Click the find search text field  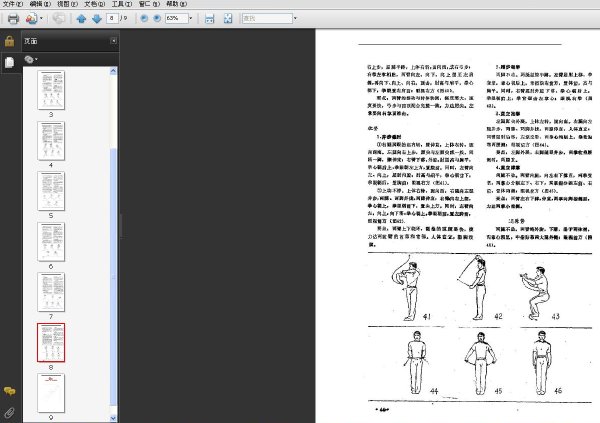click(267, 18)
